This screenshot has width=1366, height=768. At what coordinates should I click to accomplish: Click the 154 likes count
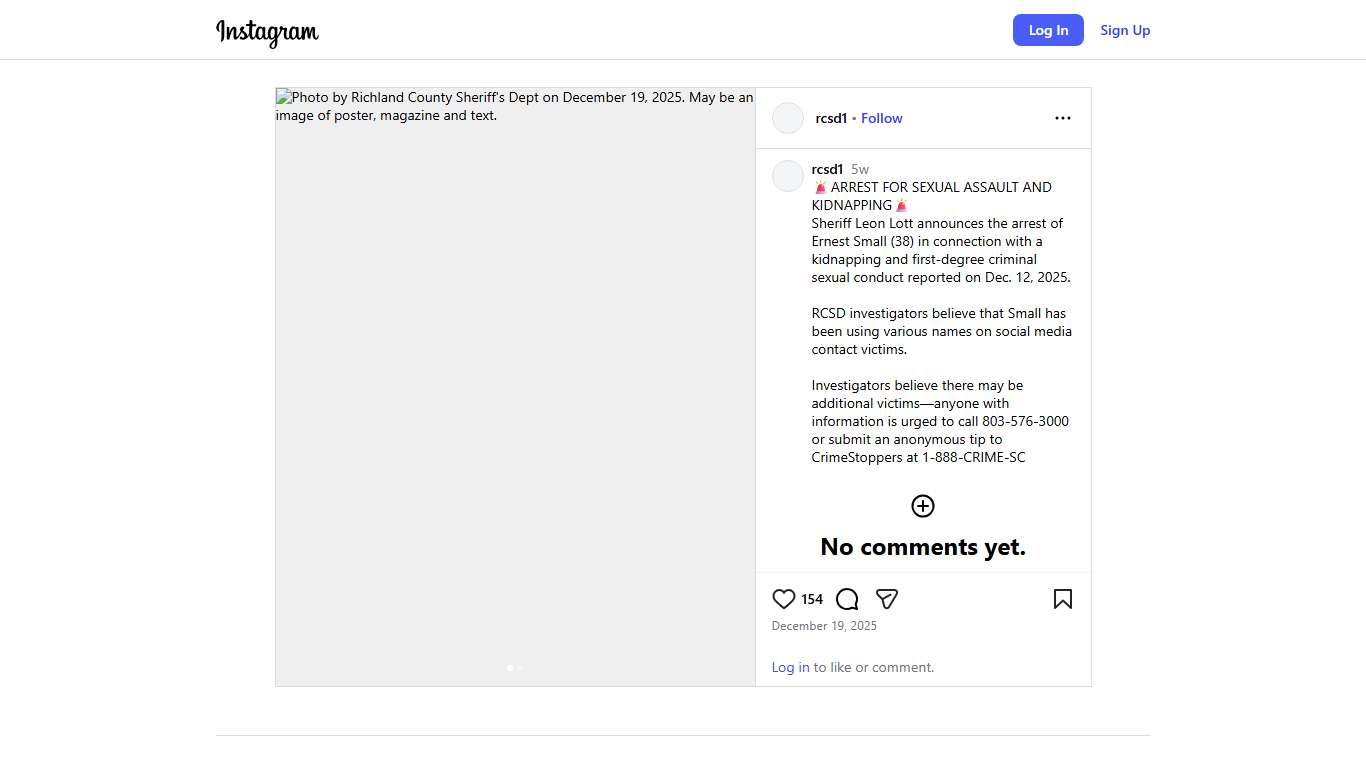coord(812,599)
